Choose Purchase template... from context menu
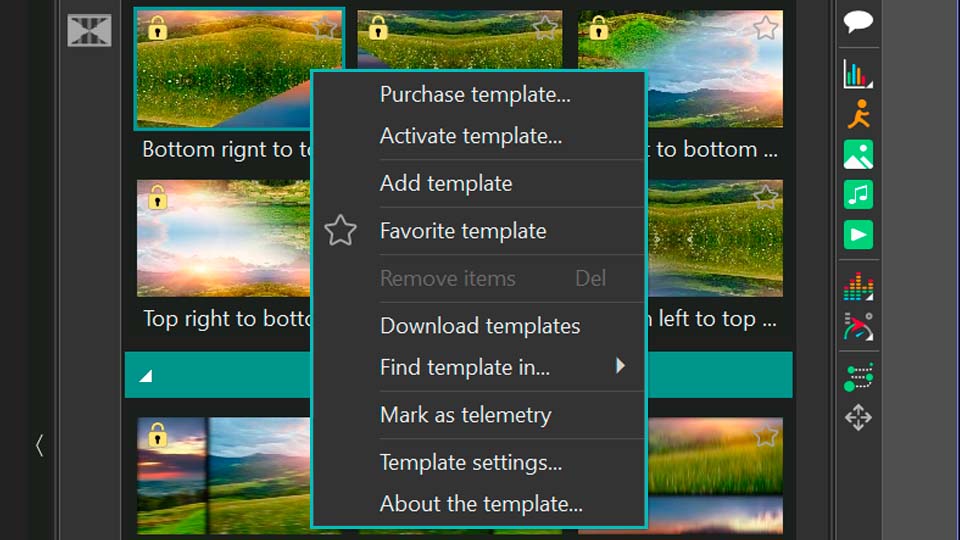This screenshot has width=960, height=540. [475, 95]
